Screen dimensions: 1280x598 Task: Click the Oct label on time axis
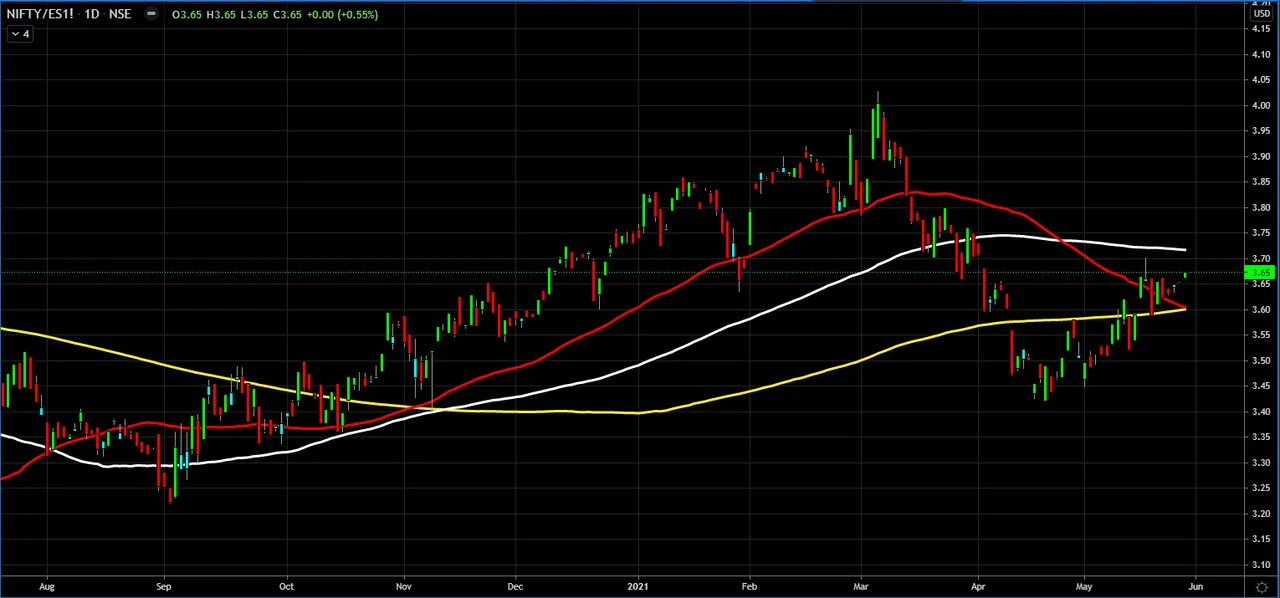pyautogui.click(x=286, y=587)
